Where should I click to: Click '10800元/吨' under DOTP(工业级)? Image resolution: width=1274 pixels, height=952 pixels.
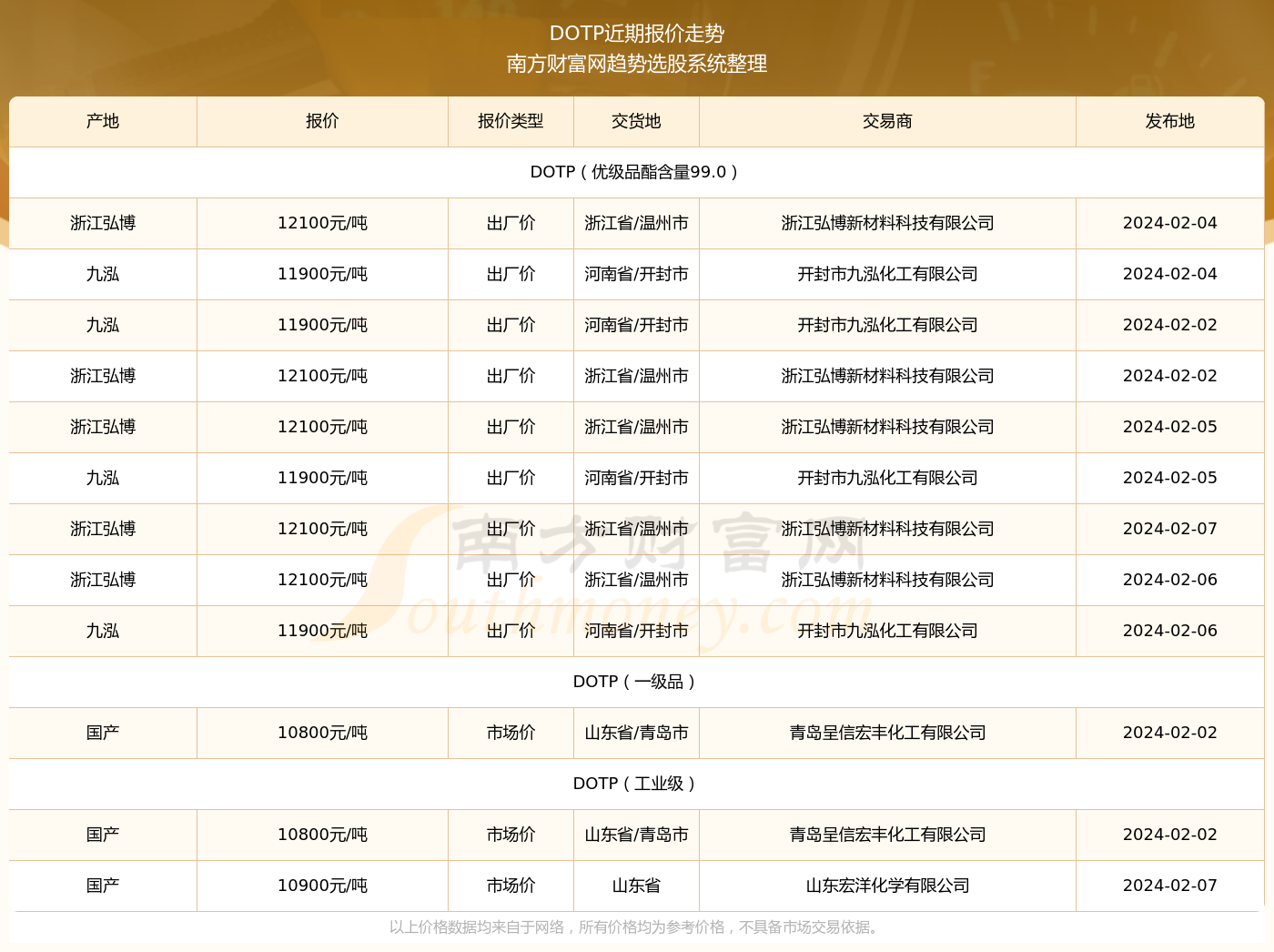322,835
